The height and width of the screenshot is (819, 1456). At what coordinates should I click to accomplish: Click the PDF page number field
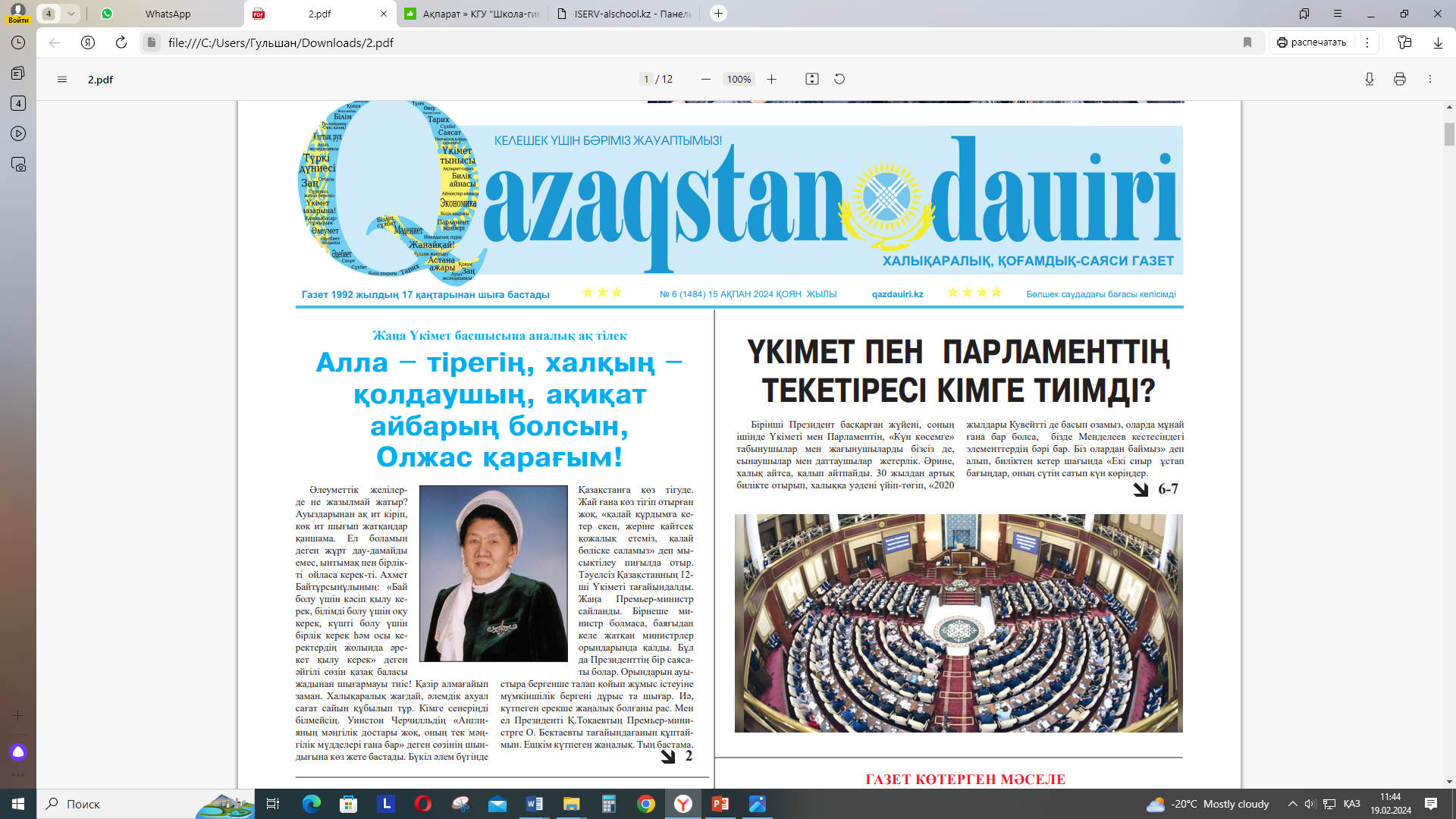click(646, 79)
